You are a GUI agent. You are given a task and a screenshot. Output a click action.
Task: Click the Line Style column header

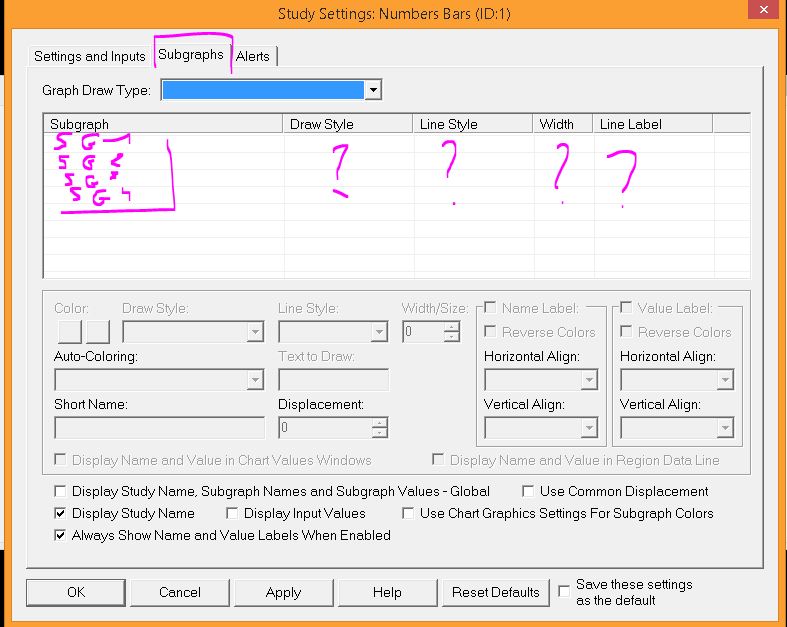point(473,124)
